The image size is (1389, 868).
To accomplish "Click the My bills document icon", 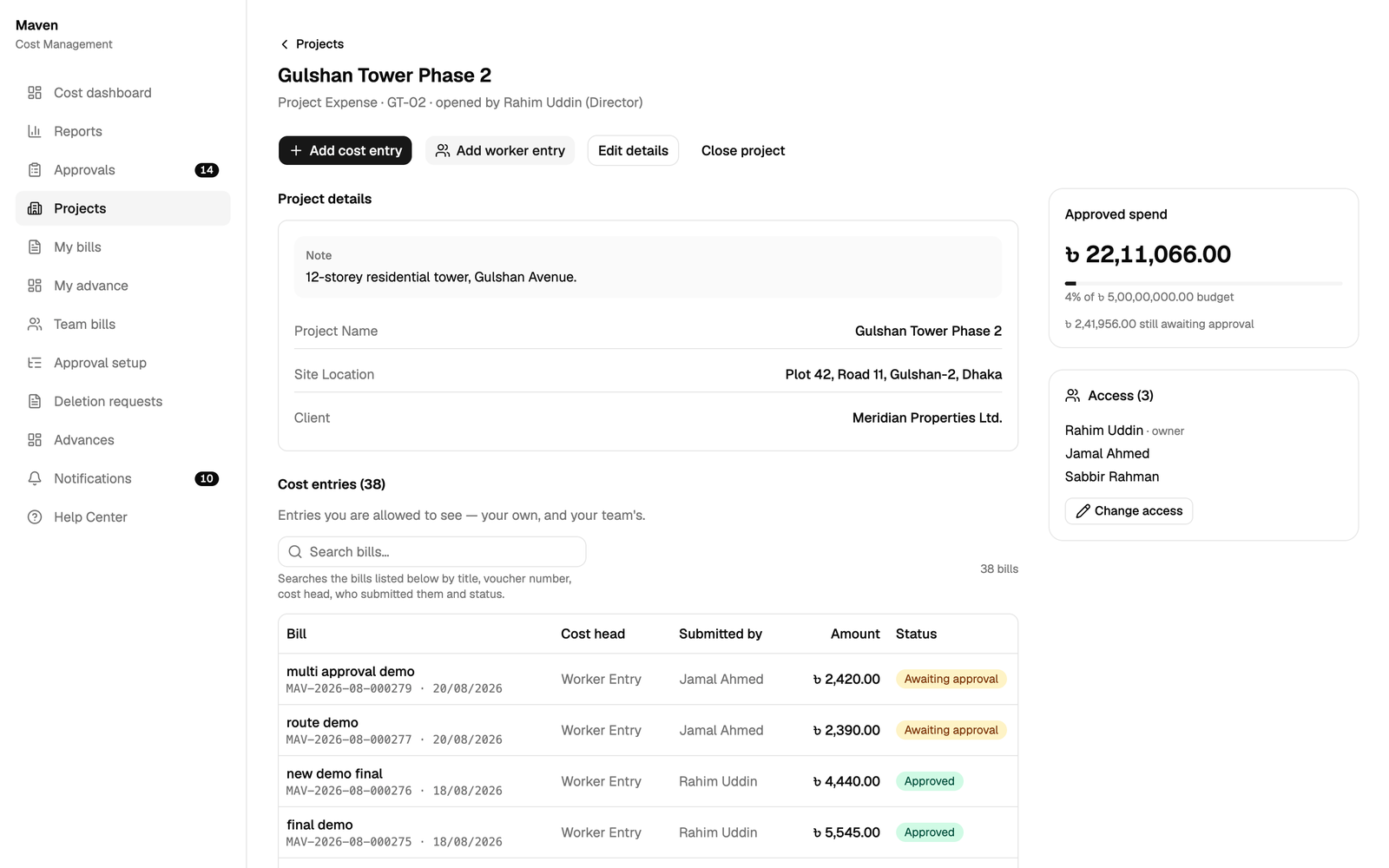I will point(35,247).
